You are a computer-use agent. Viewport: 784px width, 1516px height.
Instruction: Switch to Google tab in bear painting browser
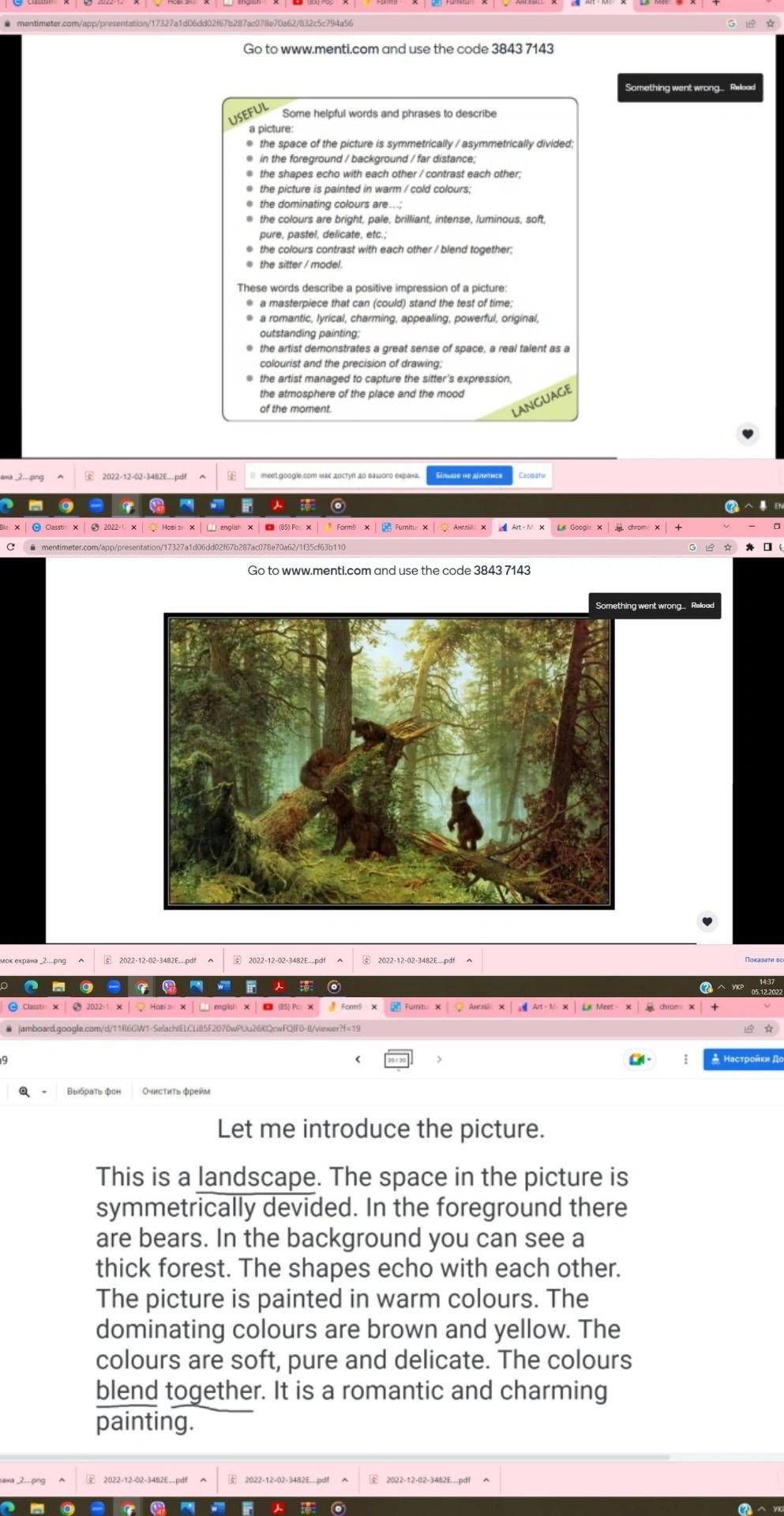(x=580, y=527)
